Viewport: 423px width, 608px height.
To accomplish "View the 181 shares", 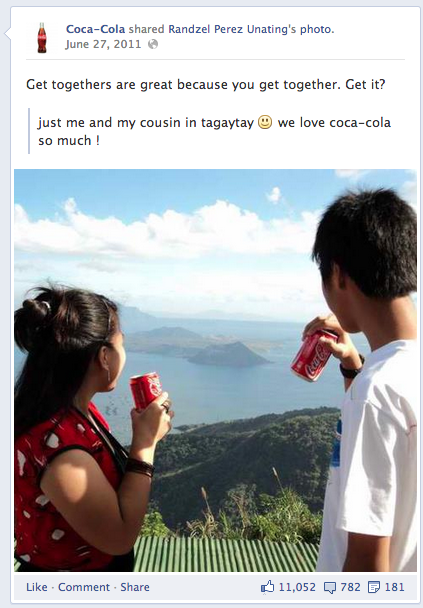I will pos(395,587).
